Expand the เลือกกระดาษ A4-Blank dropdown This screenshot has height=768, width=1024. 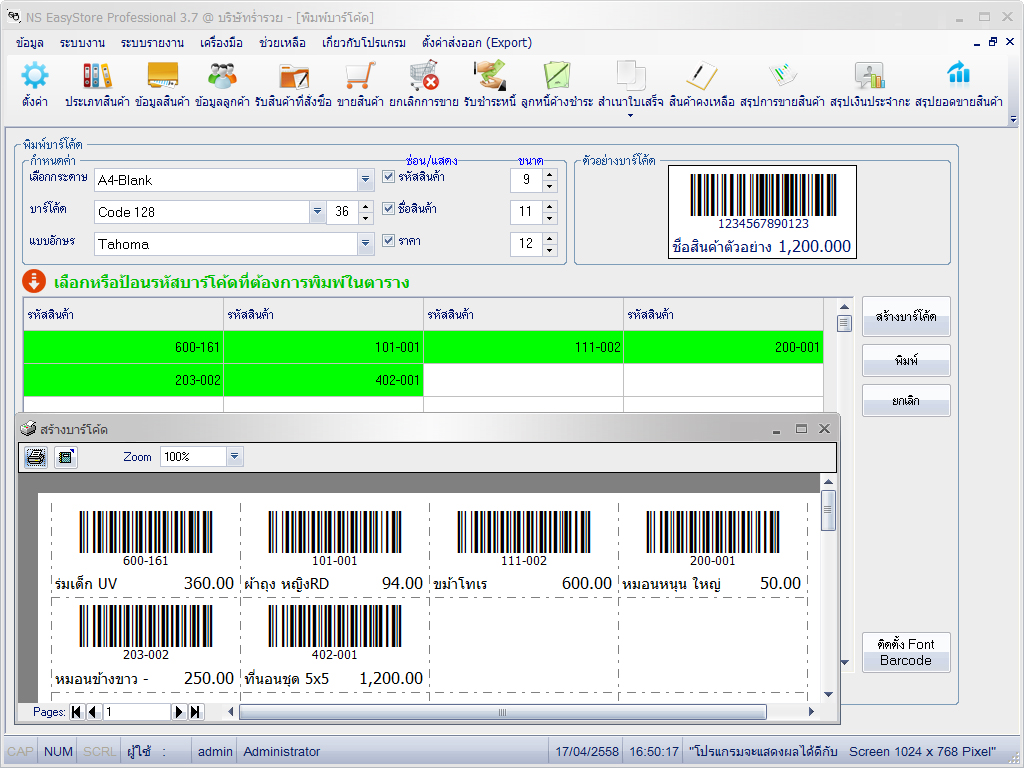click(366, 180)
